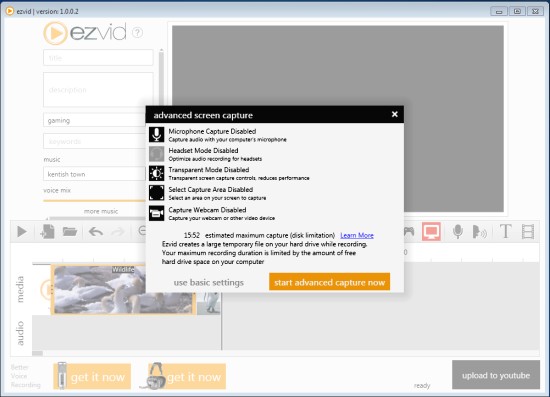550x397 pixels.
Task: Click the speech synthesis icon
Action: click(x=479, y=232)
